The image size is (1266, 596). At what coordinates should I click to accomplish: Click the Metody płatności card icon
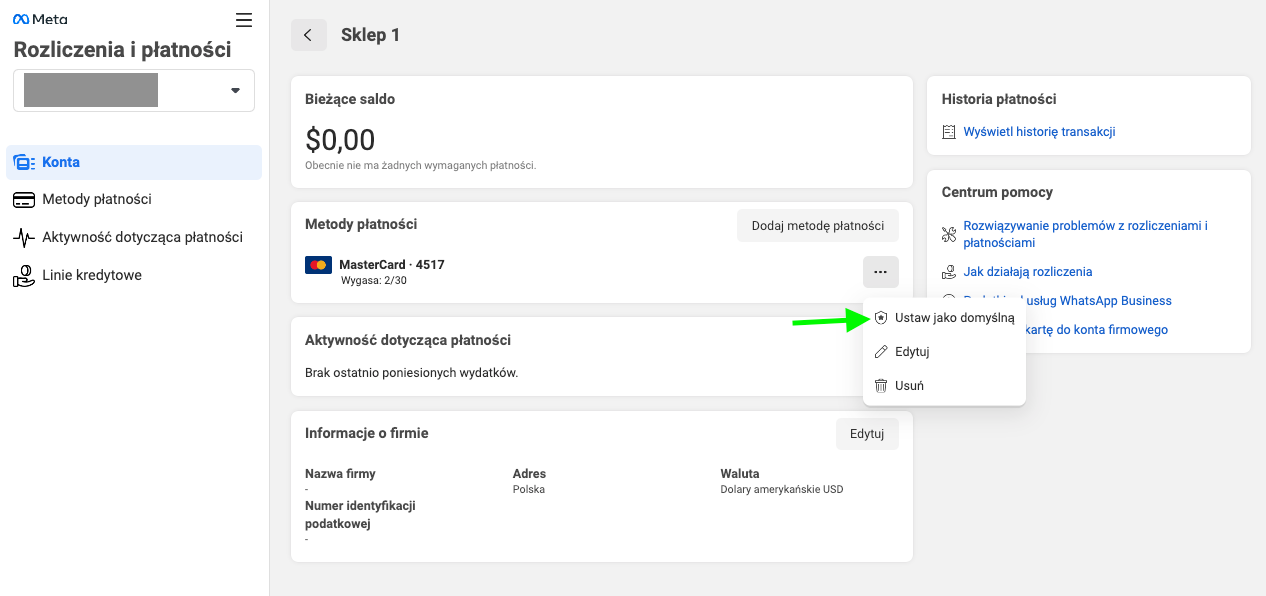pyautogui.click(x=24, y=200)
